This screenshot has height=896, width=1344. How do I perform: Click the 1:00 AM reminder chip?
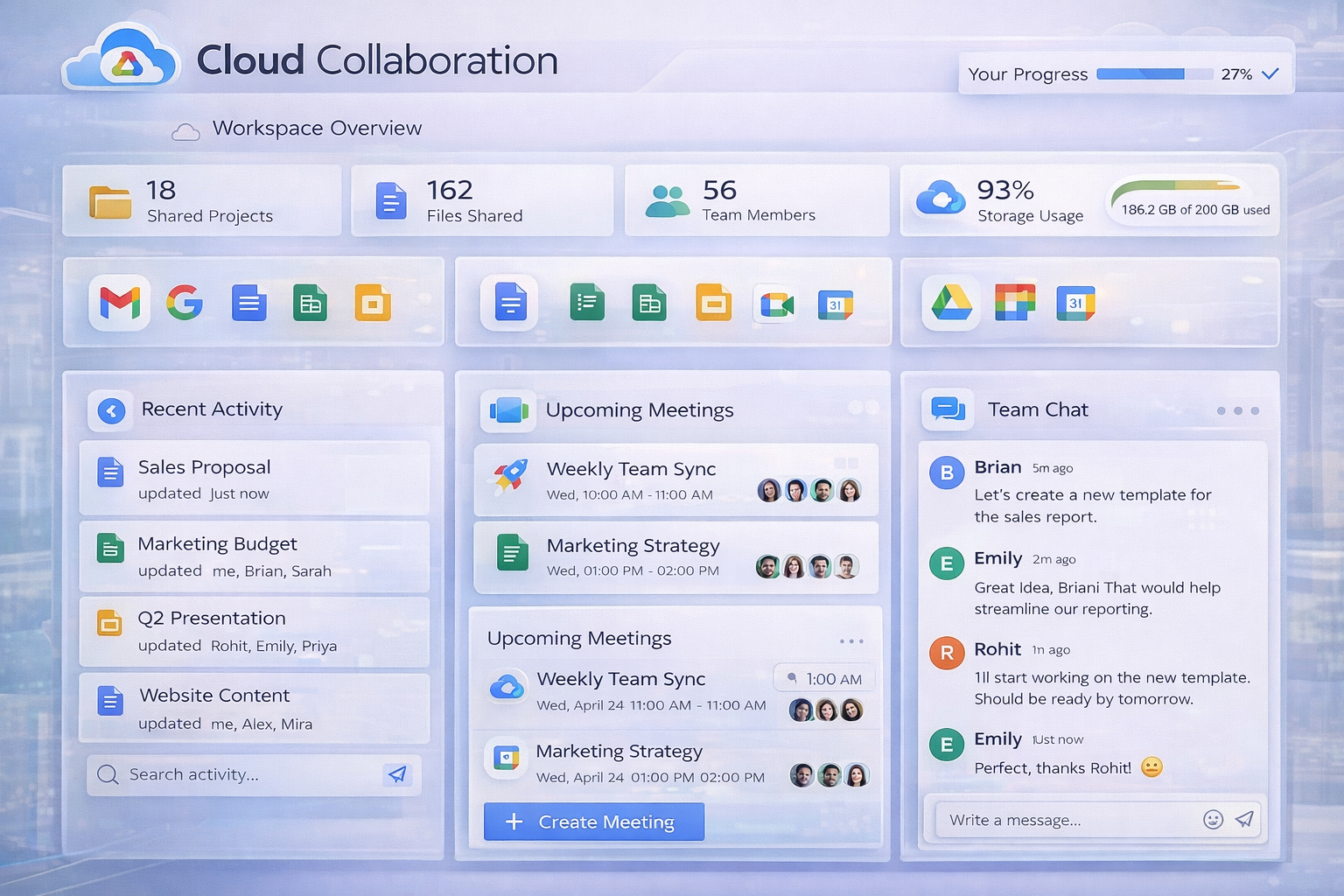tap(824, 678)
